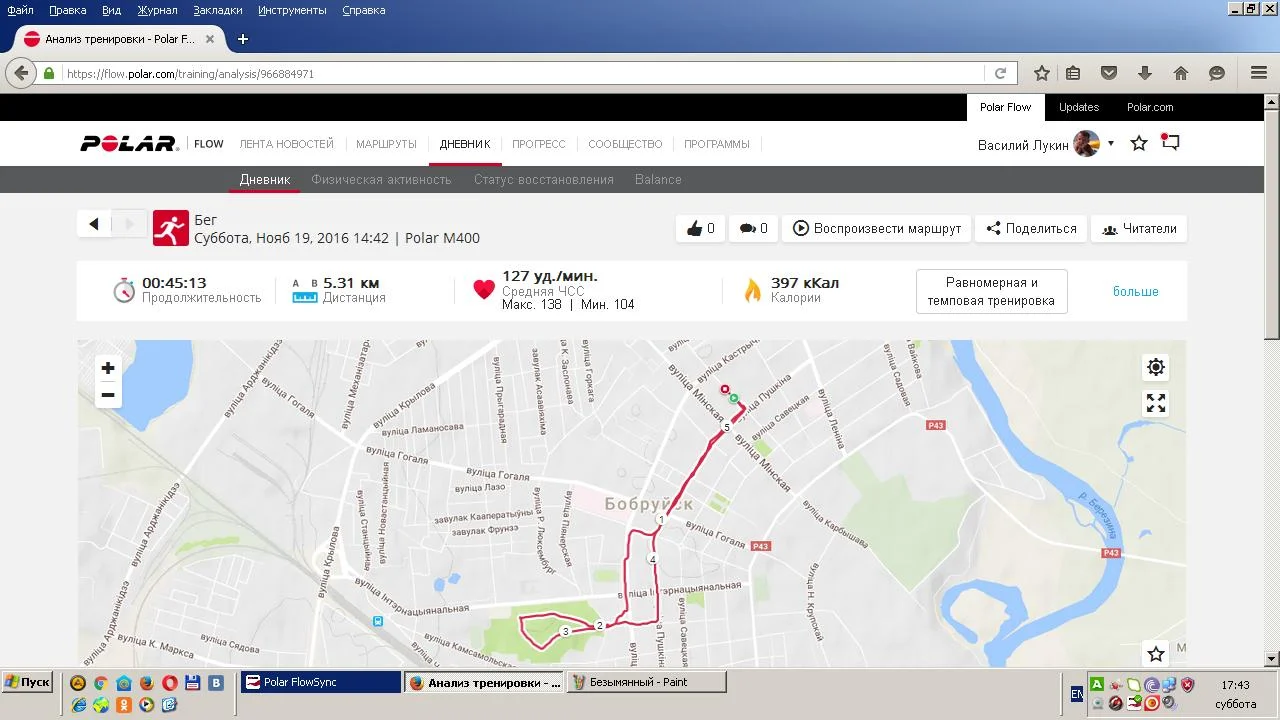Switch to Статус восстановления sub-tab
The image size is (1280, 720).
click(544, 180)
